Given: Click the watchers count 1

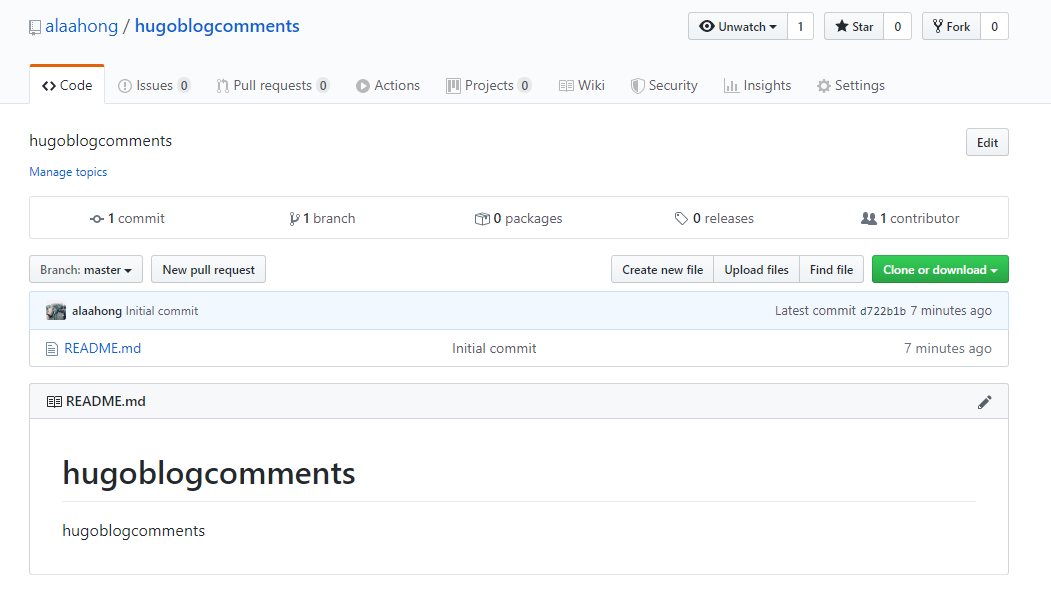Looking at the screenshot, I should pos(800,26).
